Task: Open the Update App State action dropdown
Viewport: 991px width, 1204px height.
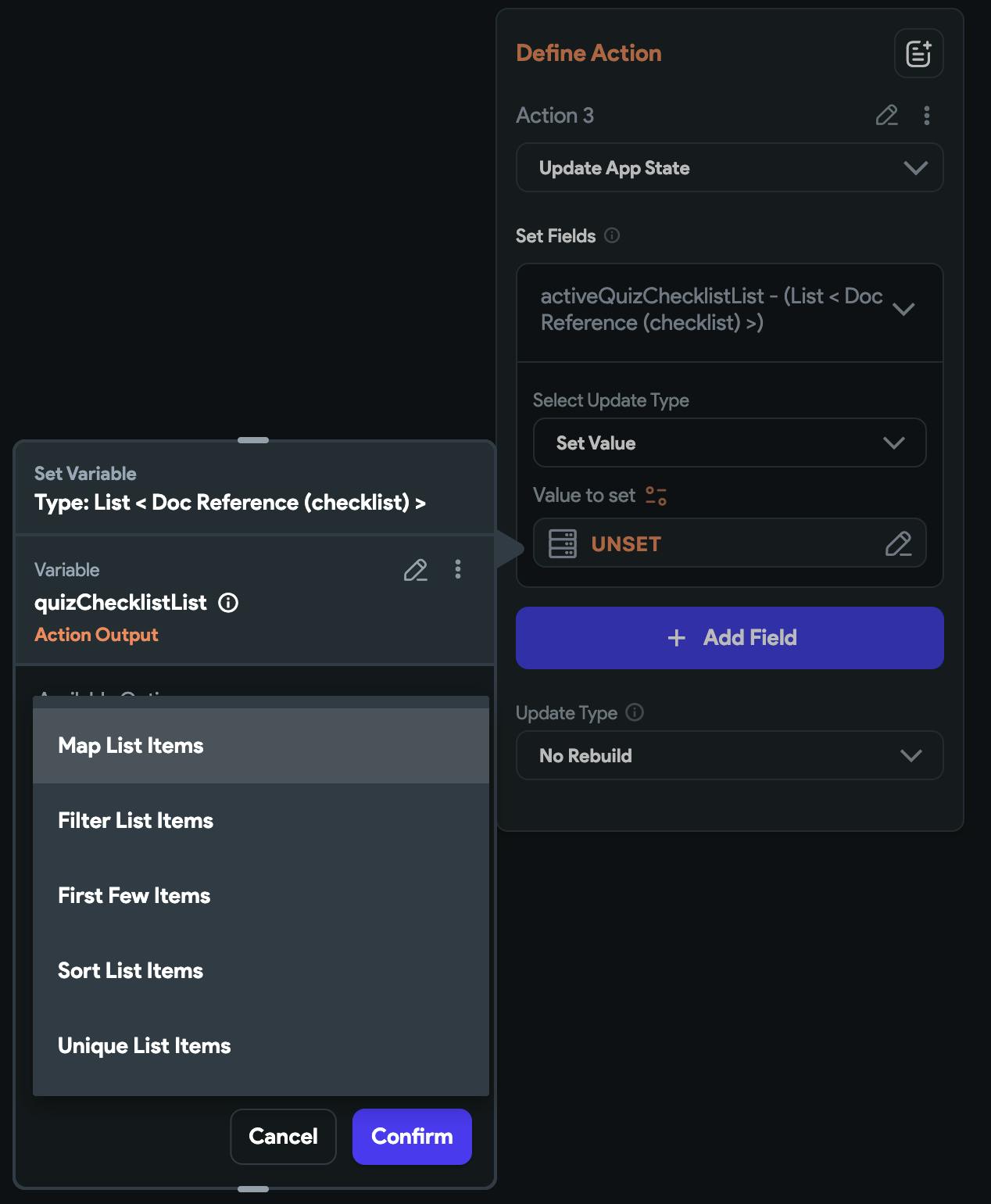Action: (729, 168)
